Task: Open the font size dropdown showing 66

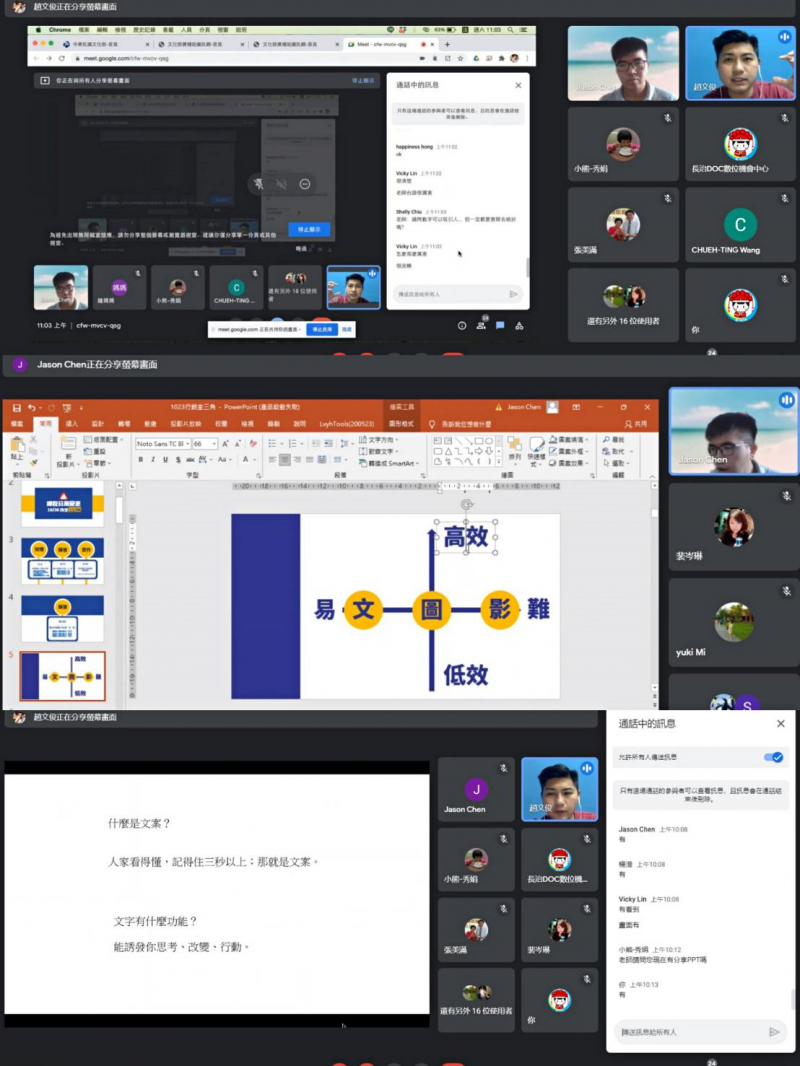Action: [x=201, y=443]
